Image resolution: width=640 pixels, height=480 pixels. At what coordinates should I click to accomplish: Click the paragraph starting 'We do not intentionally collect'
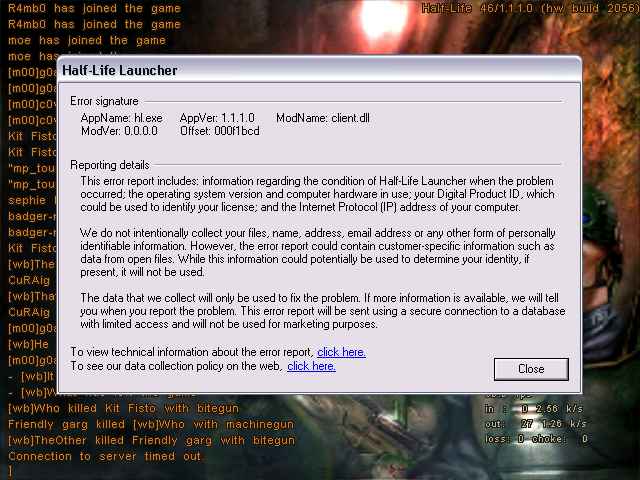(318, 252)
